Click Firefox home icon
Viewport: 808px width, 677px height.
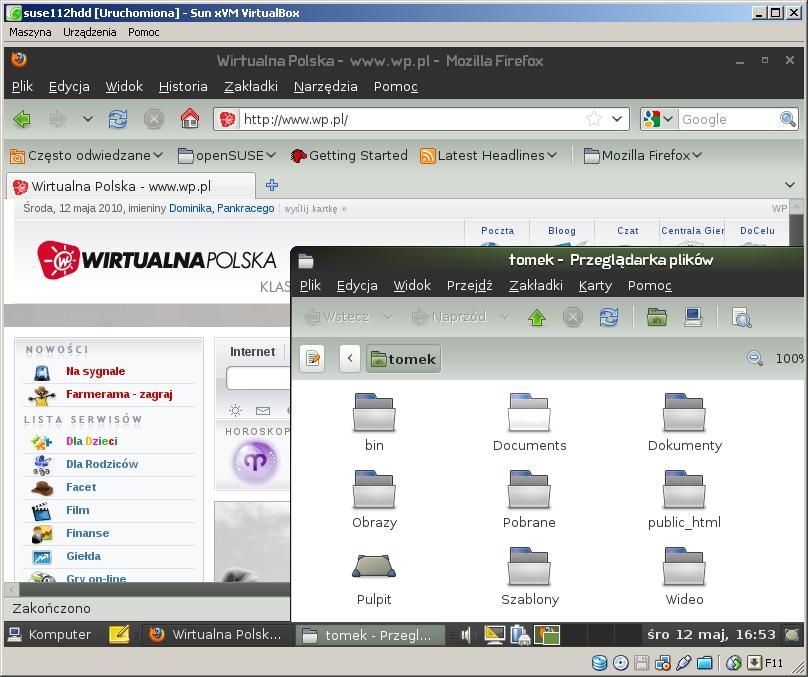point(190,119)
